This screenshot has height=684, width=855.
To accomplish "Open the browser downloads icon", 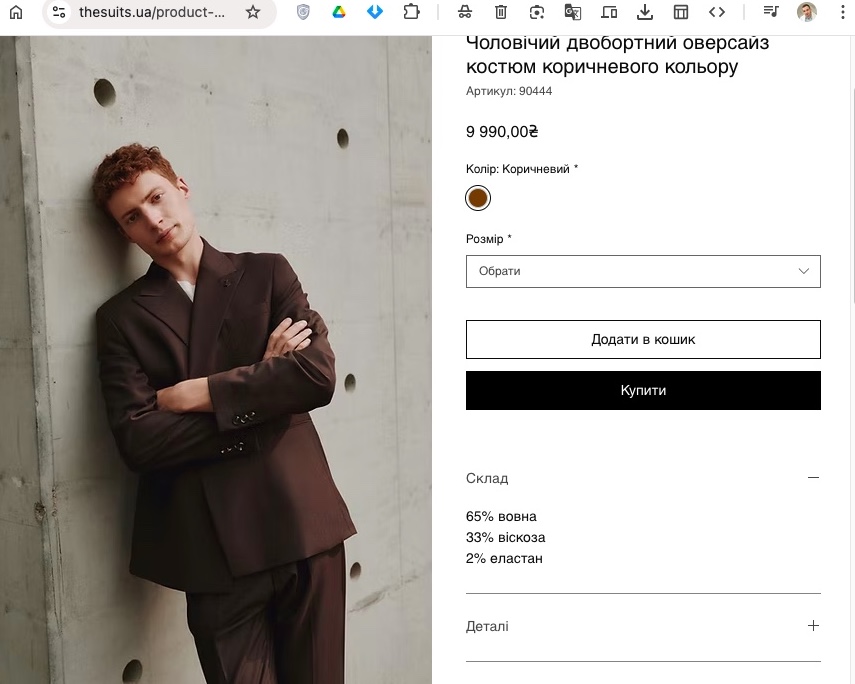I will [645, 12].
